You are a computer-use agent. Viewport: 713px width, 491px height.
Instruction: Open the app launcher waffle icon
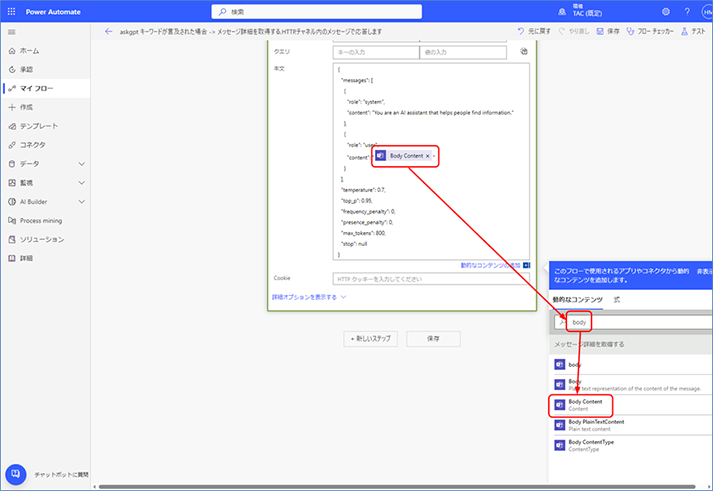[11, 11]
